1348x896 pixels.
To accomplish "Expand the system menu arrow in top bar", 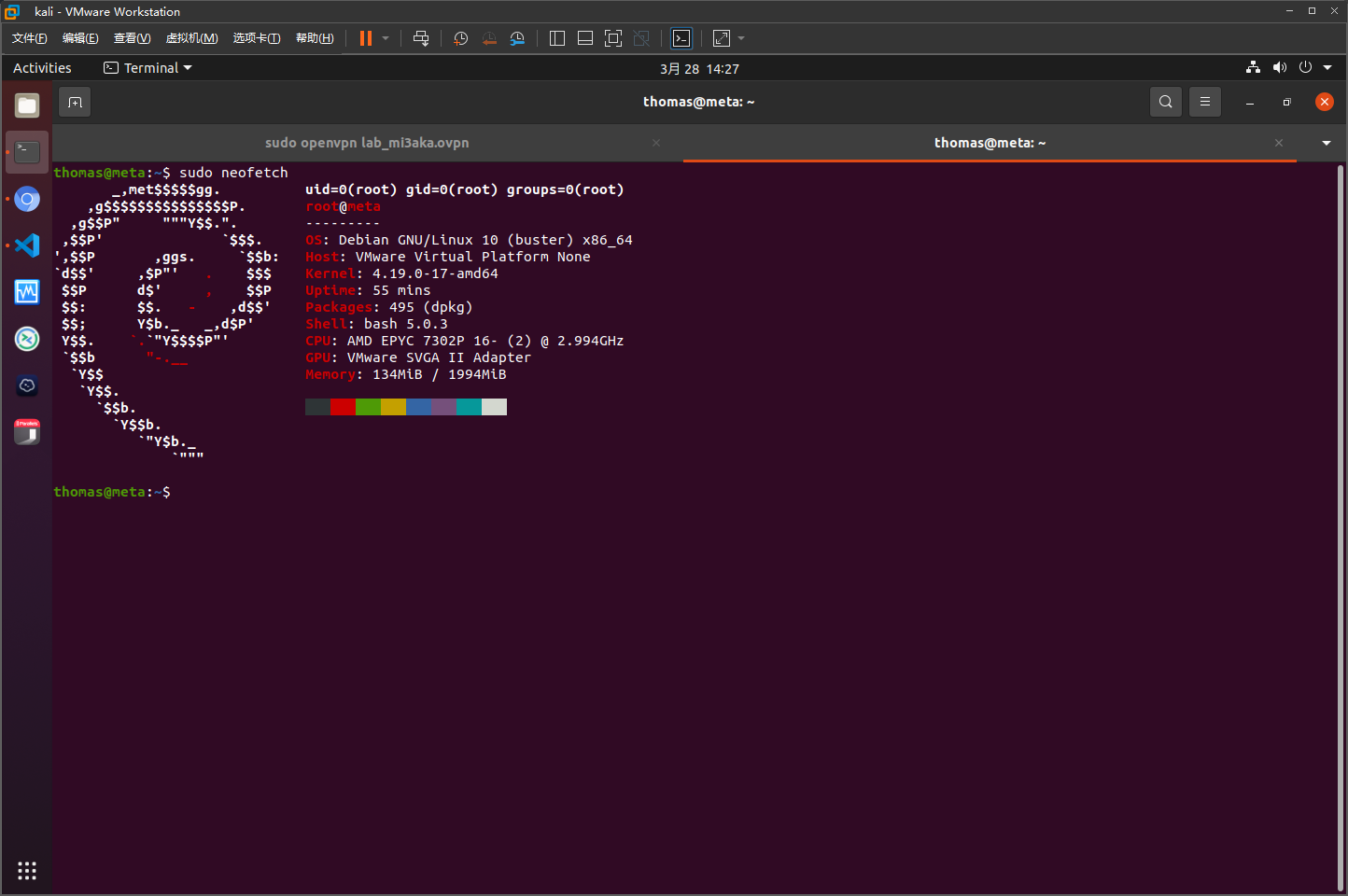I will (1327, 67).
